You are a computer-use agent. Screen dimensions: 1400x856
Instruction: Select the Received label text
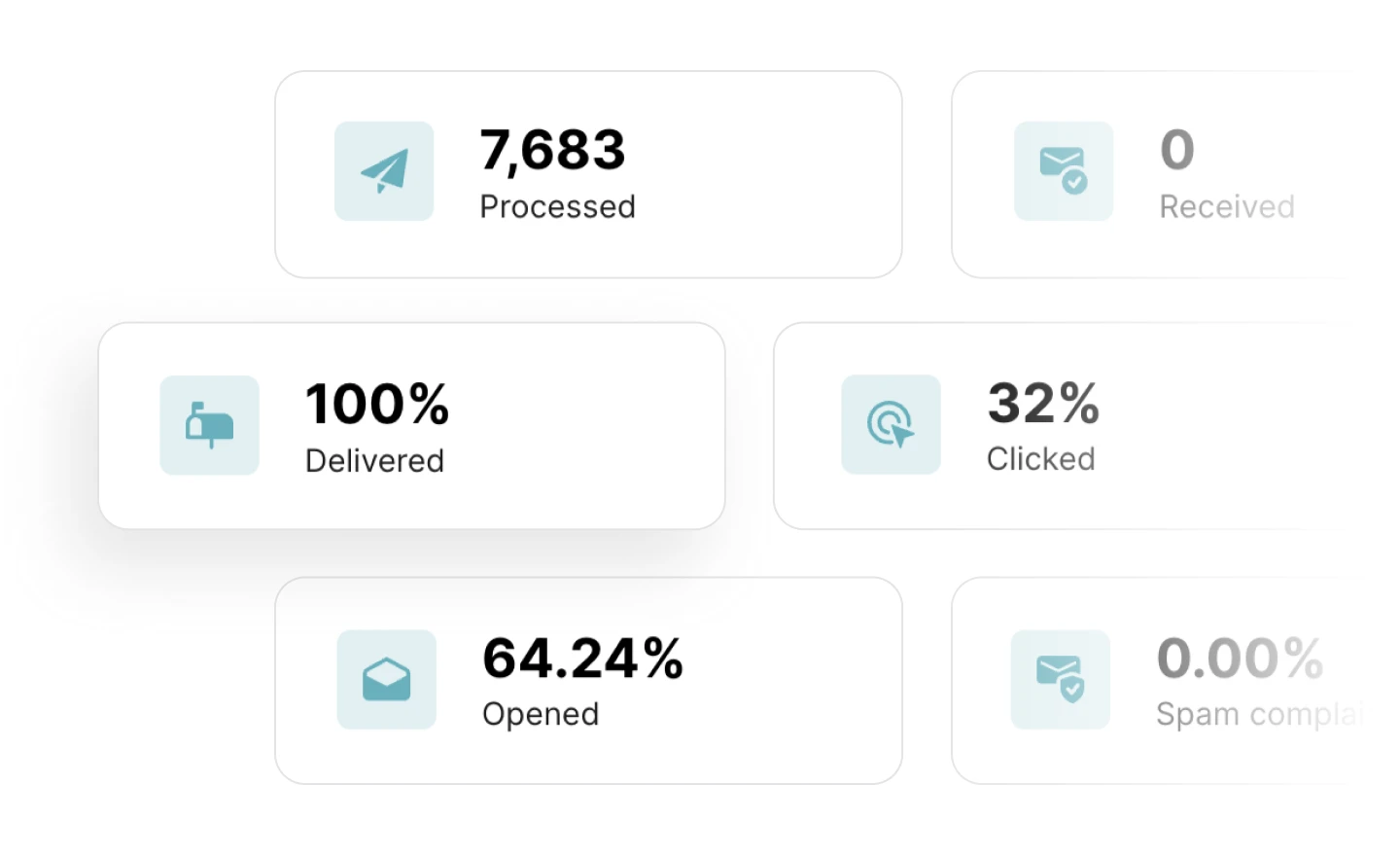pos(1227,206)
